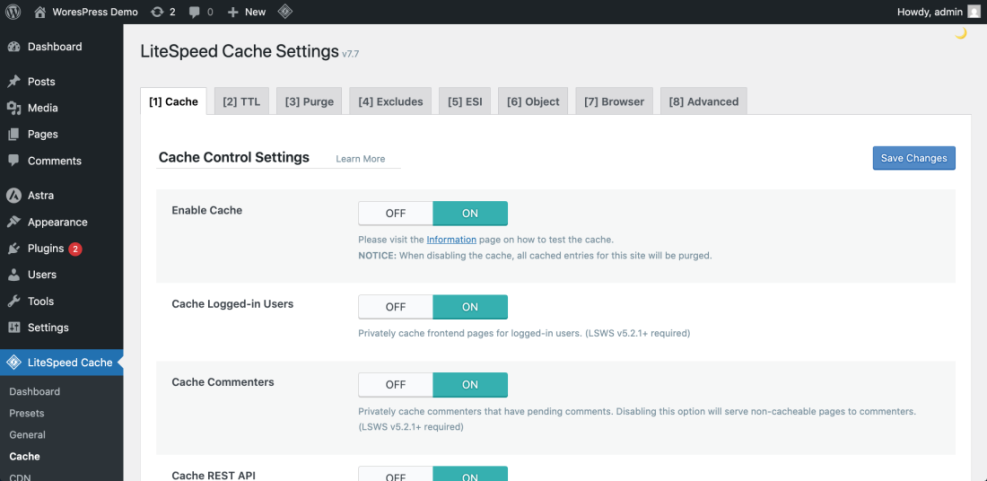Open the [7] Browser tab
The width and height of the screenshot is (987, 481).
point(614,101)
